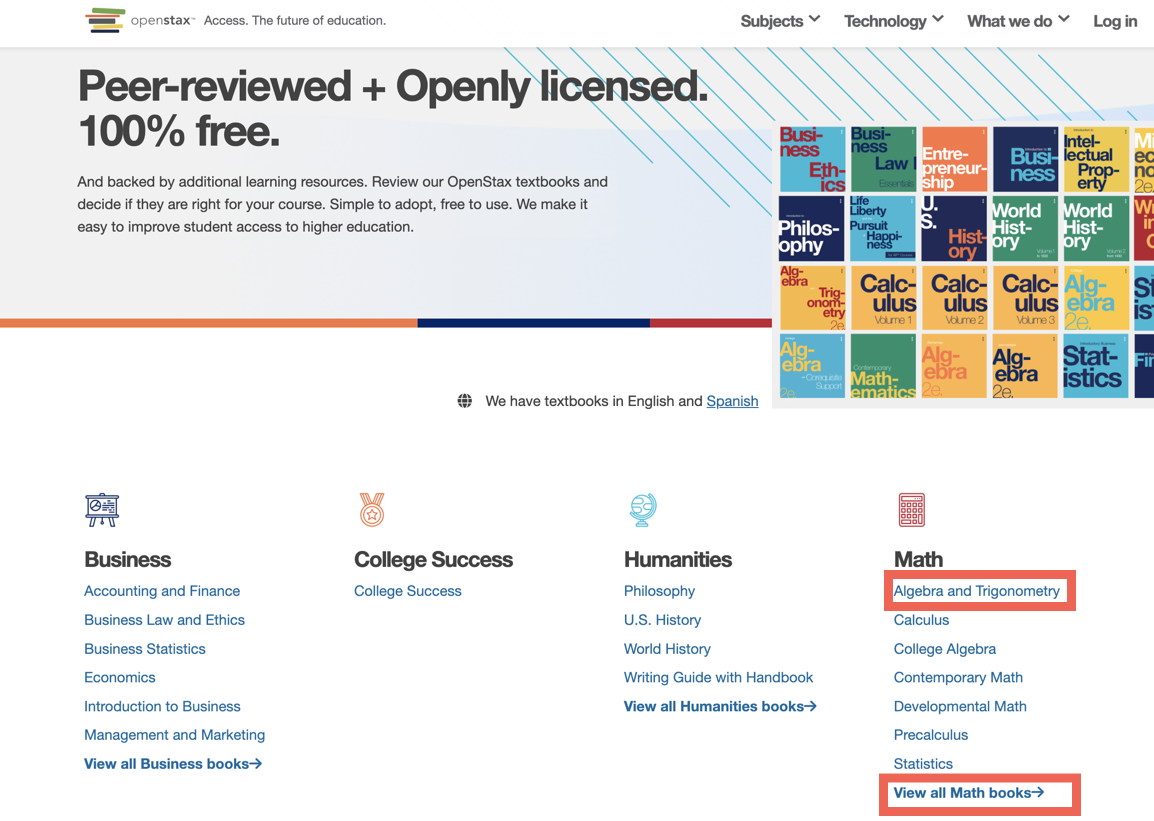Click the Business presentation board icon

102,510
